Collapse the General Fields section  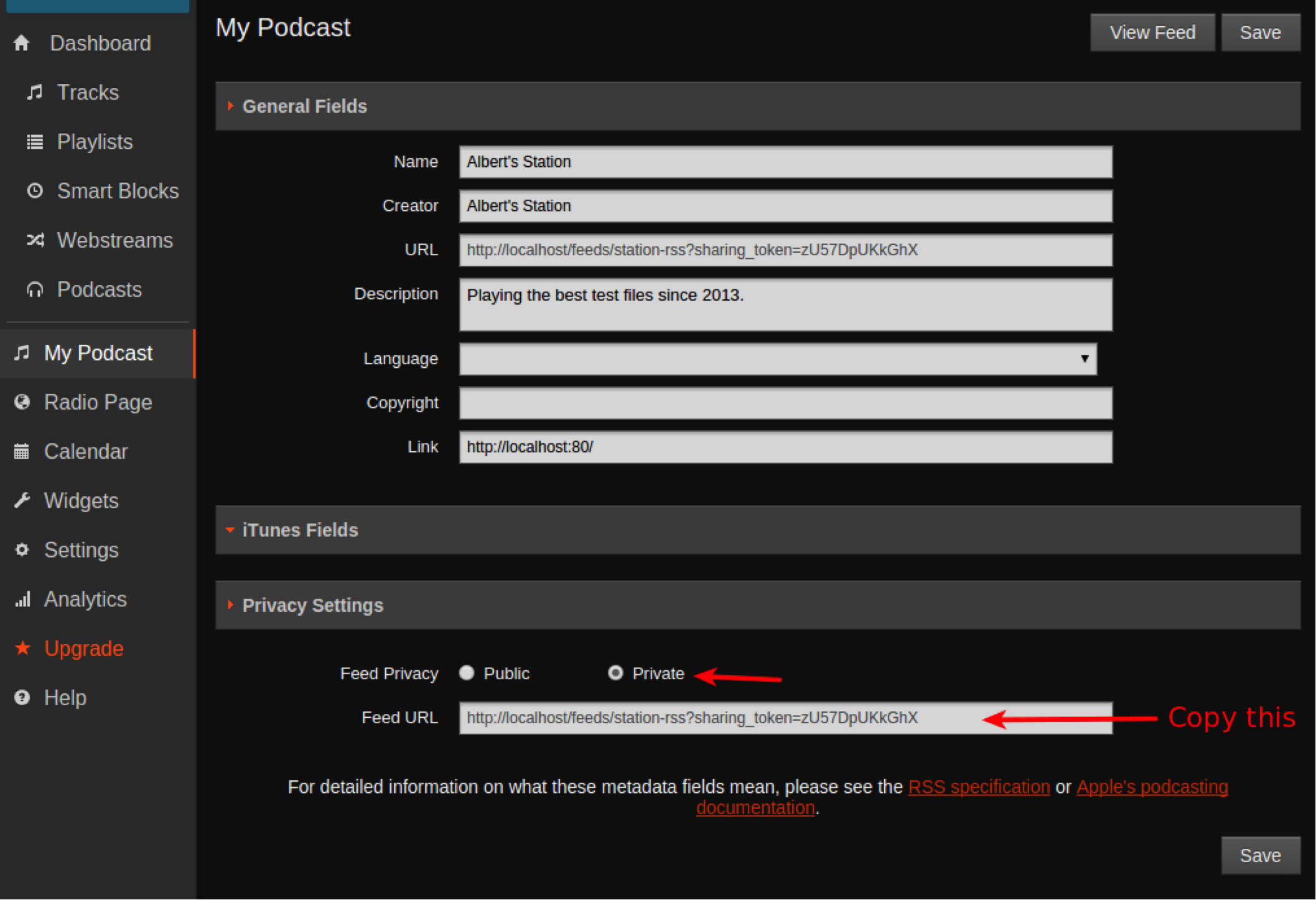(x=304, y=106)
